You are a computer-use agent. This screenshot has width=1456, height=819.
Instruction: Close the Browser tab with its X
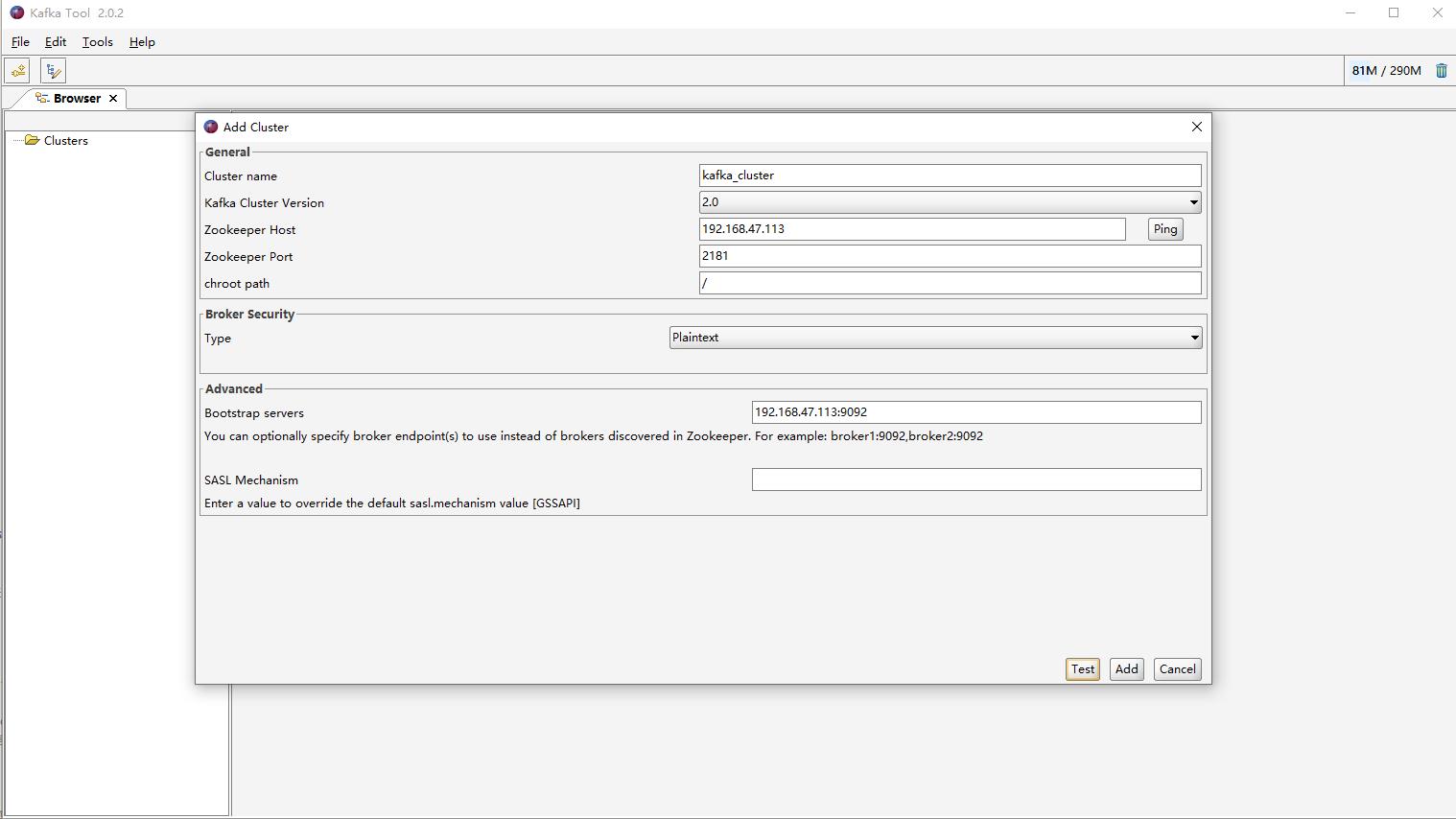point(113,98)
